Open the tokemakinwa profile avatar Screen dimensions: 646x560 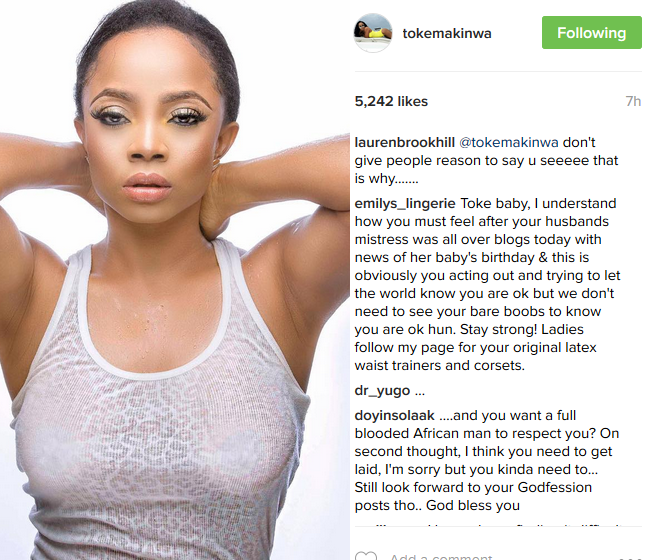point(373,33)
